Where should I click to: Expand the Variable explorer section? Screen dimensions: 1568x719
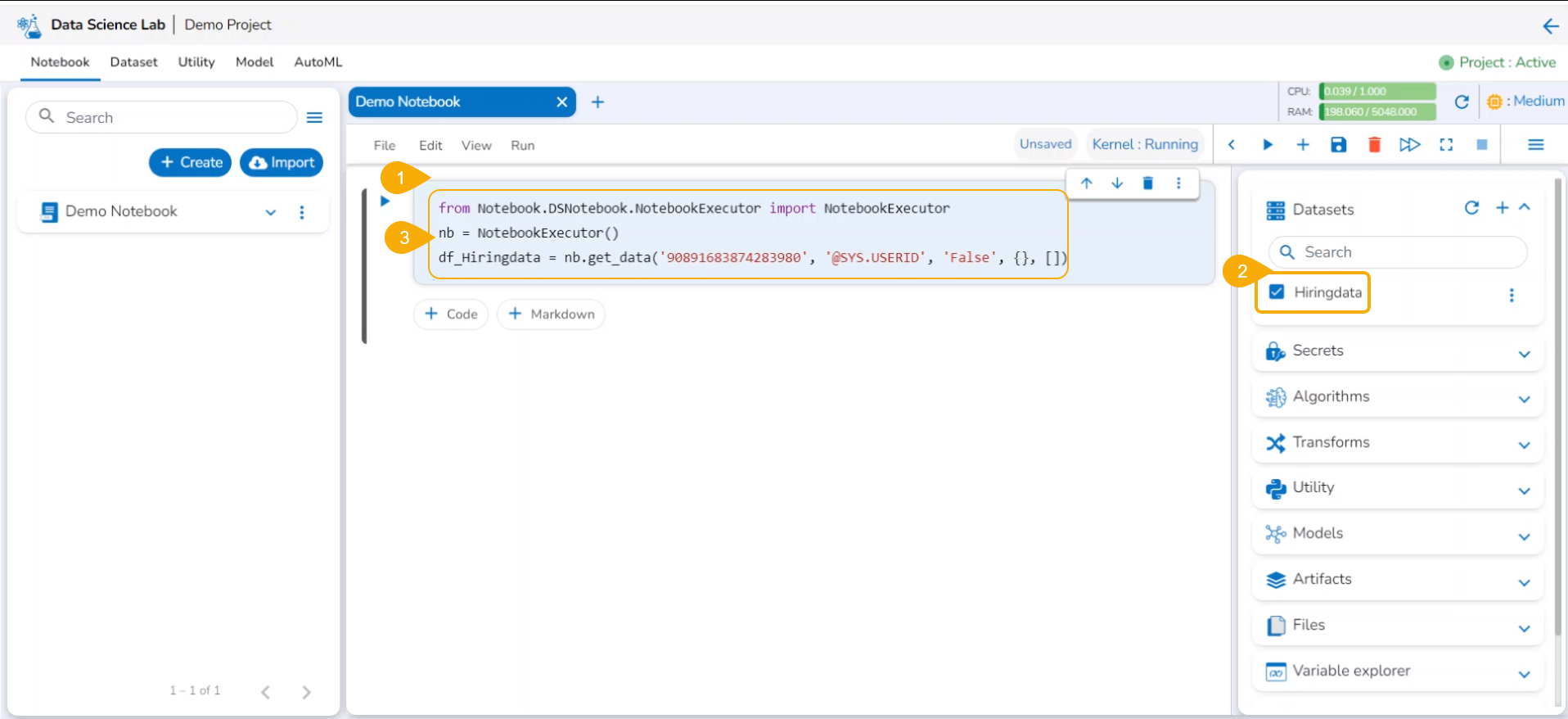click(1524, 674)
